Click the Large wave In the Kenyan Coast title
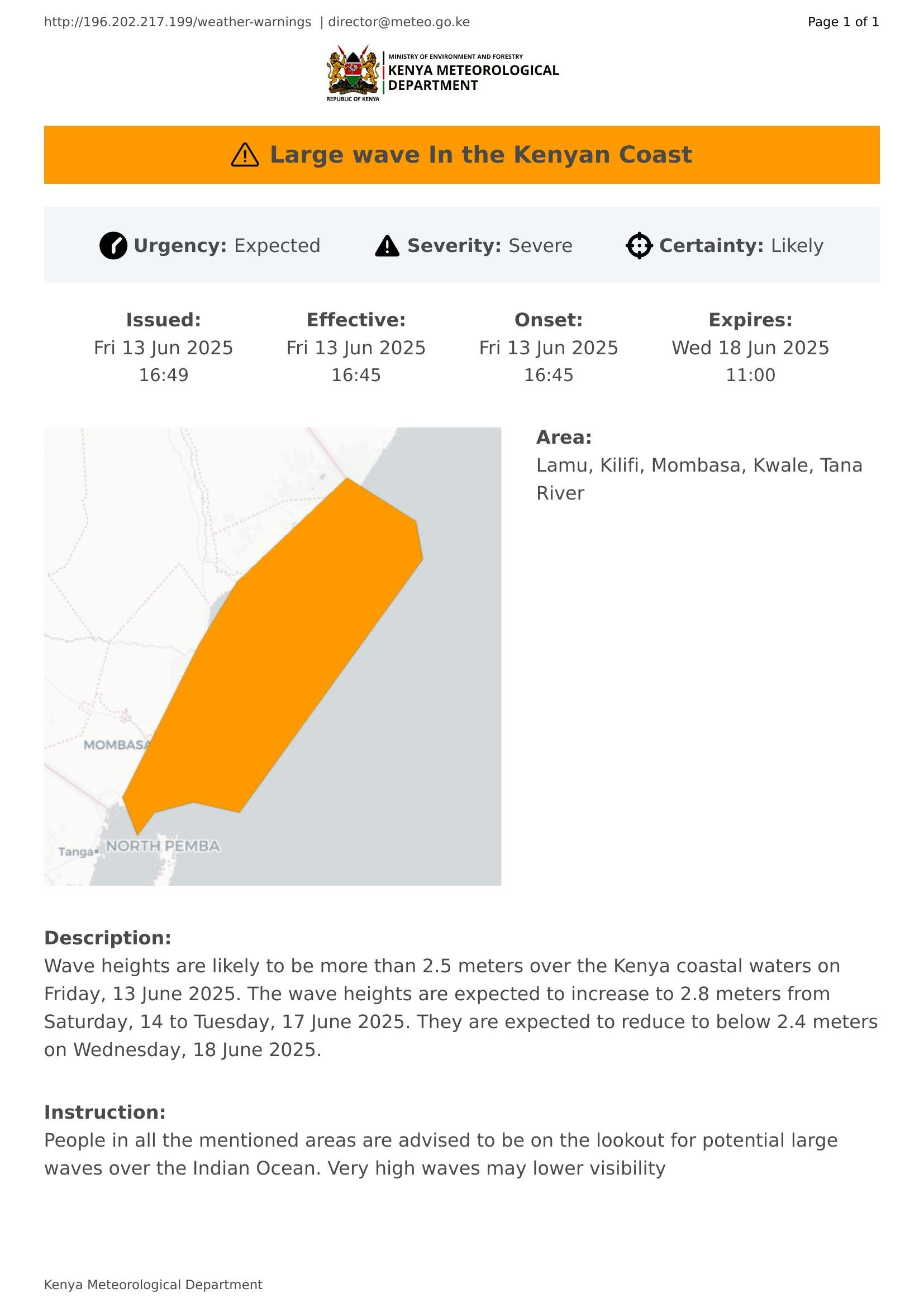This screenshot has width=924, height=1307. (x=481, y=155)
